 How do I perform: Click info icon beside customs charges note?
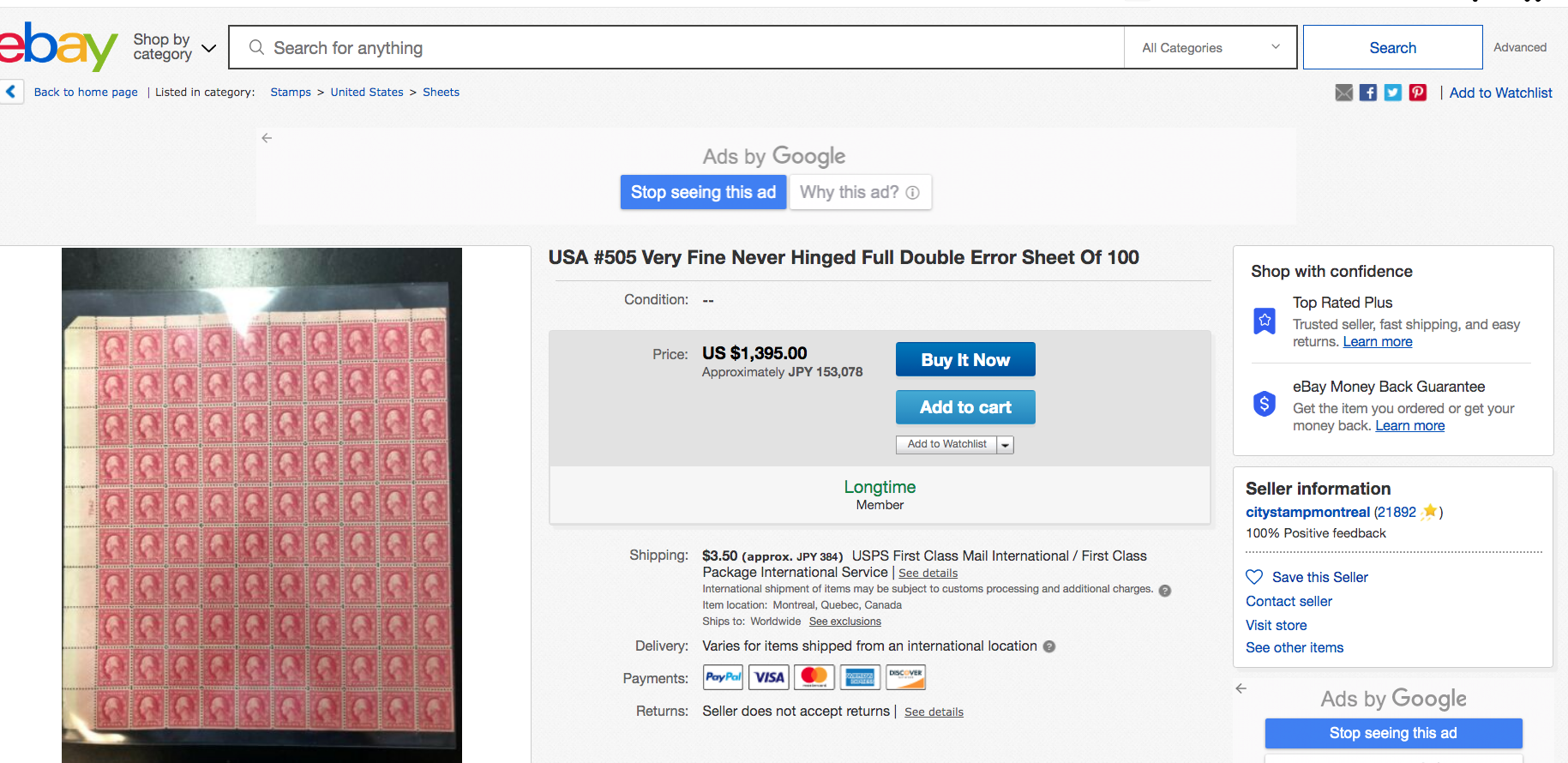pyautogui.click(x=1164, y=590)
